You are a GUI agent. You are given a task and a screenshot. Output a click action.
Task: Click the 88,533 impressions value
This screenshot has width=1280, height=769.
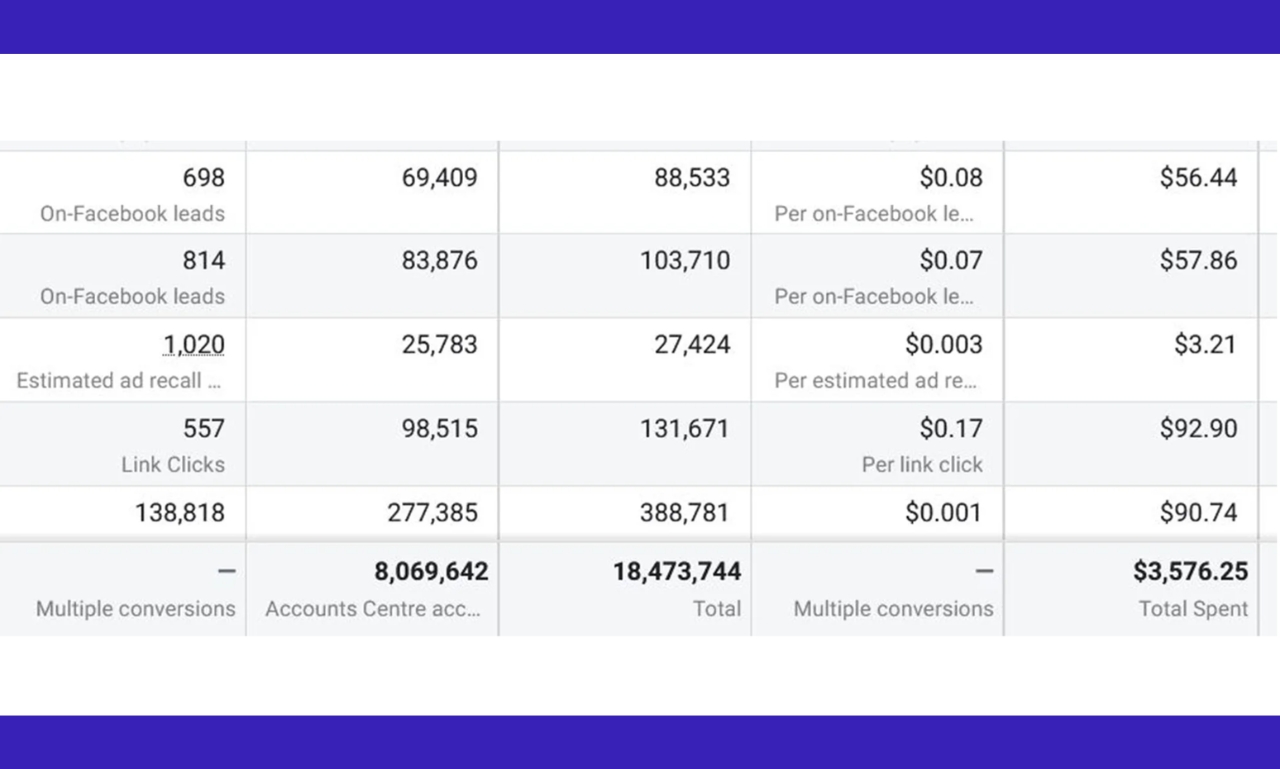[692, 178]
